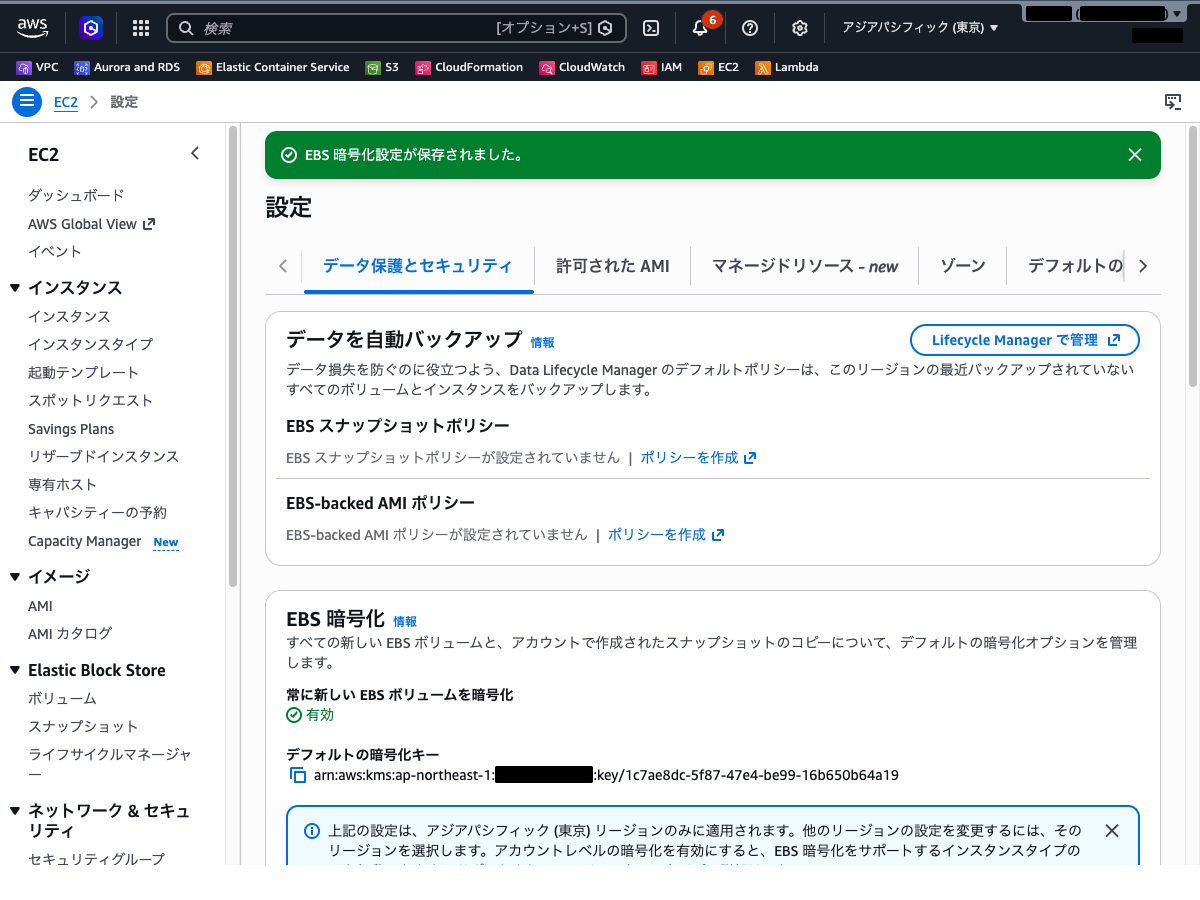This screenshot has height=900, width=1200.
Task: Open スナップショット in the sidebar
Action: [x=83, y=726]
